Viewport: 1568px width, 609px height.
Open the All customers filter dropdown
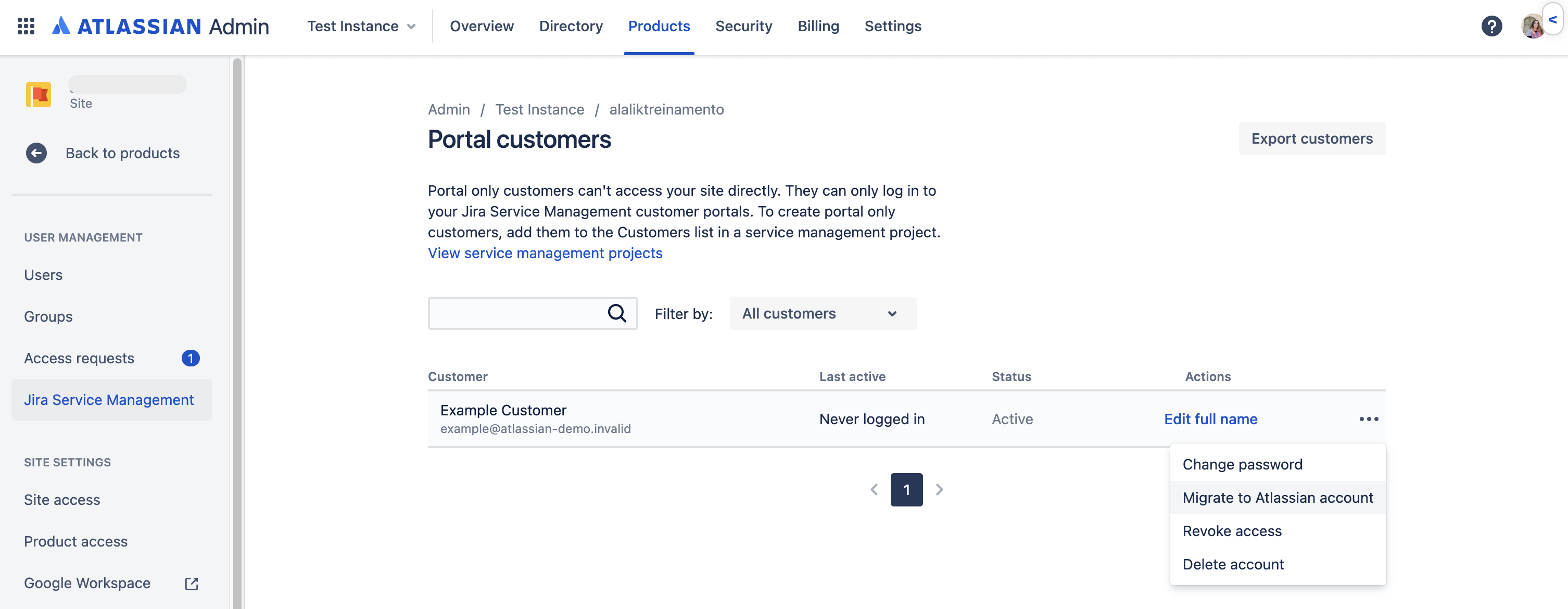pos(823,313)
